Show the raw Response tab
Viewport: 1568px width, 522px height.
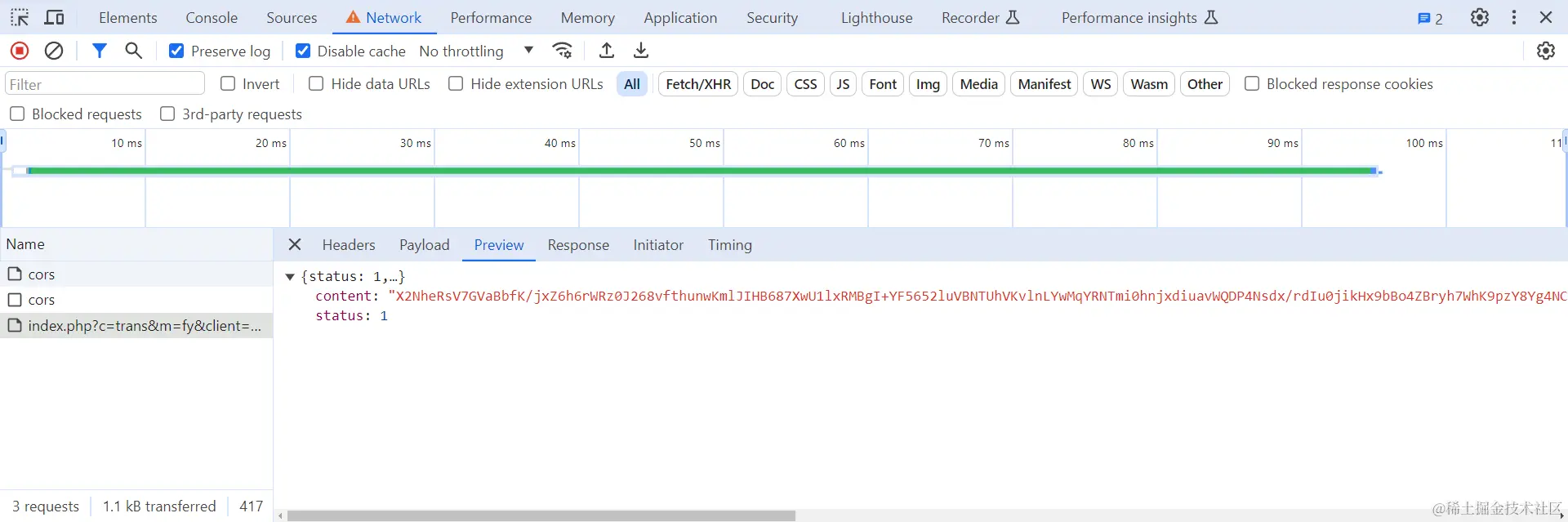pos(578,244)
